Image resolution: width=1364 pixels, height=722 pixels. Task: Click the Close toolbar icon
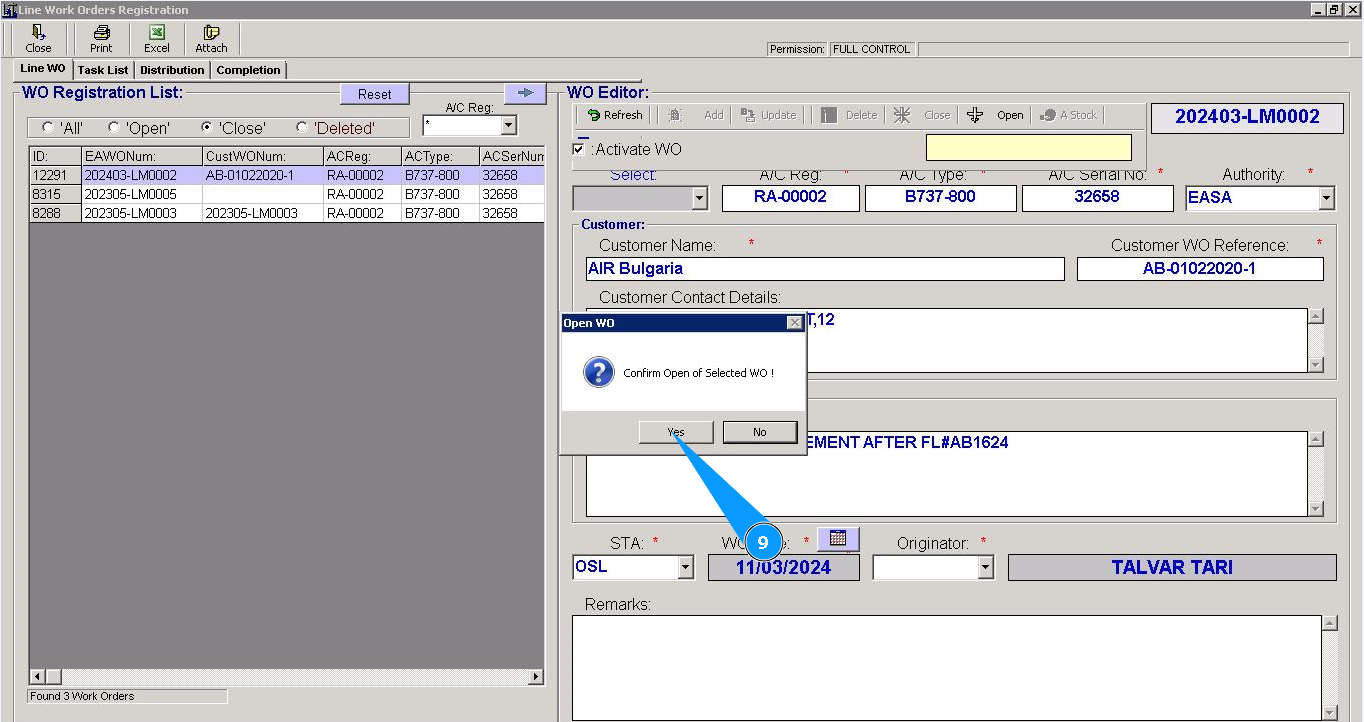coord(38,39)
